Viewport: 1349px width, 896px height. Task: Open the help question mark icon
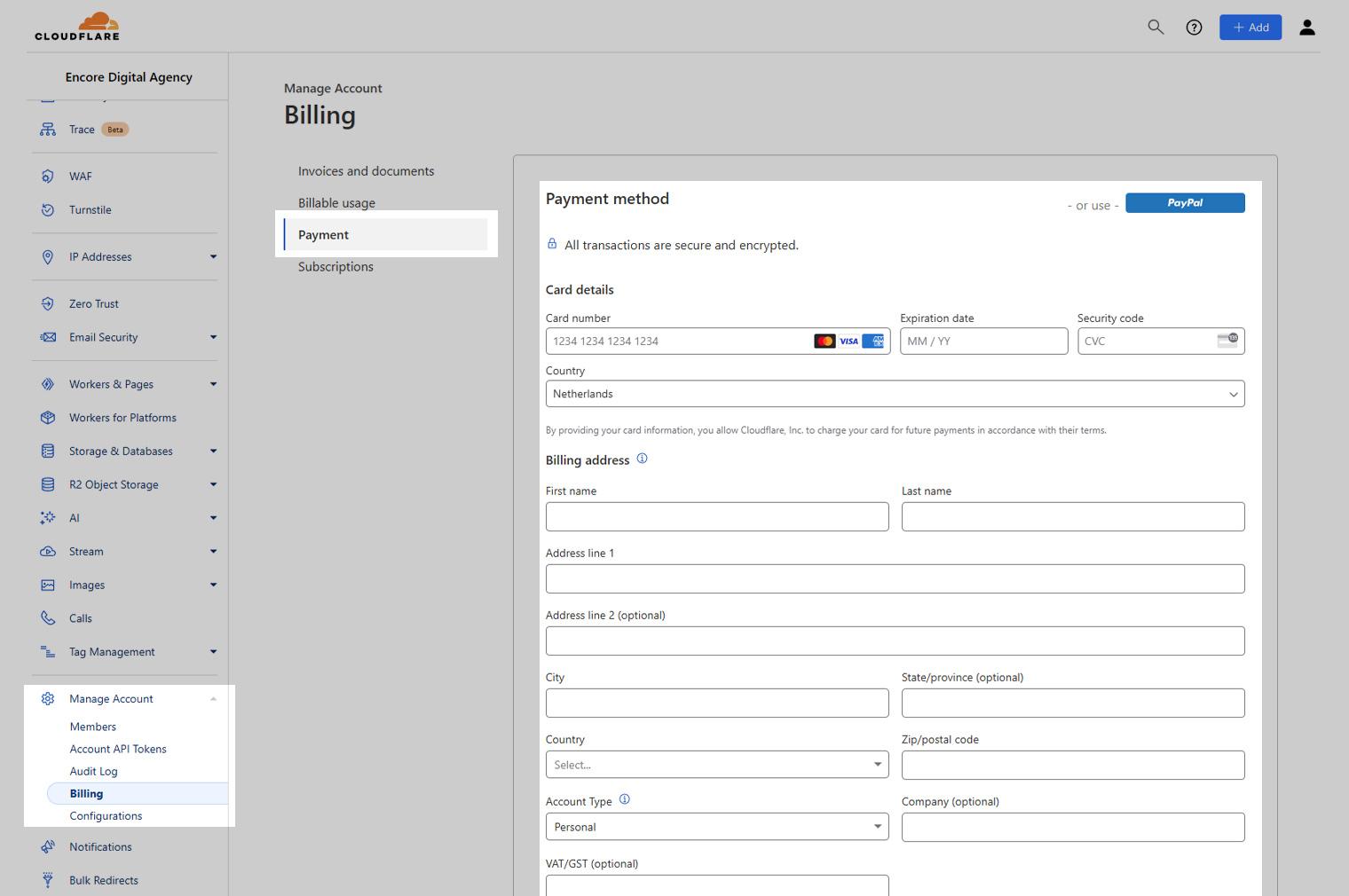pyautogui.click(x=1194, y=28)
